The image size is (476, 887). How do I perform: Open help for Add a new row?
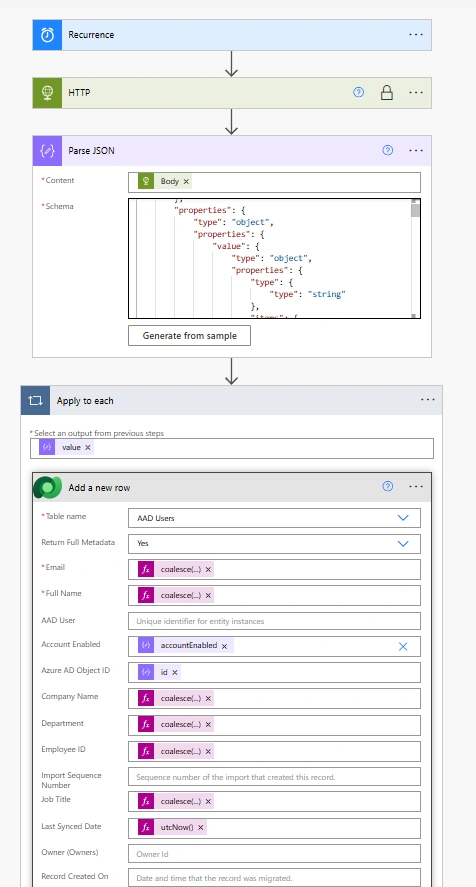coord(388,486)
